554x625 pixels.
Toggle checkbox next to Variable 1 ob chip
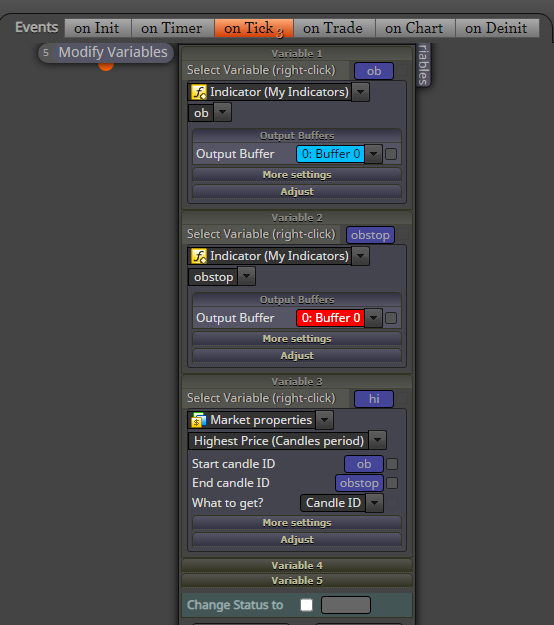pyautogui.click(x=402, y=71)
